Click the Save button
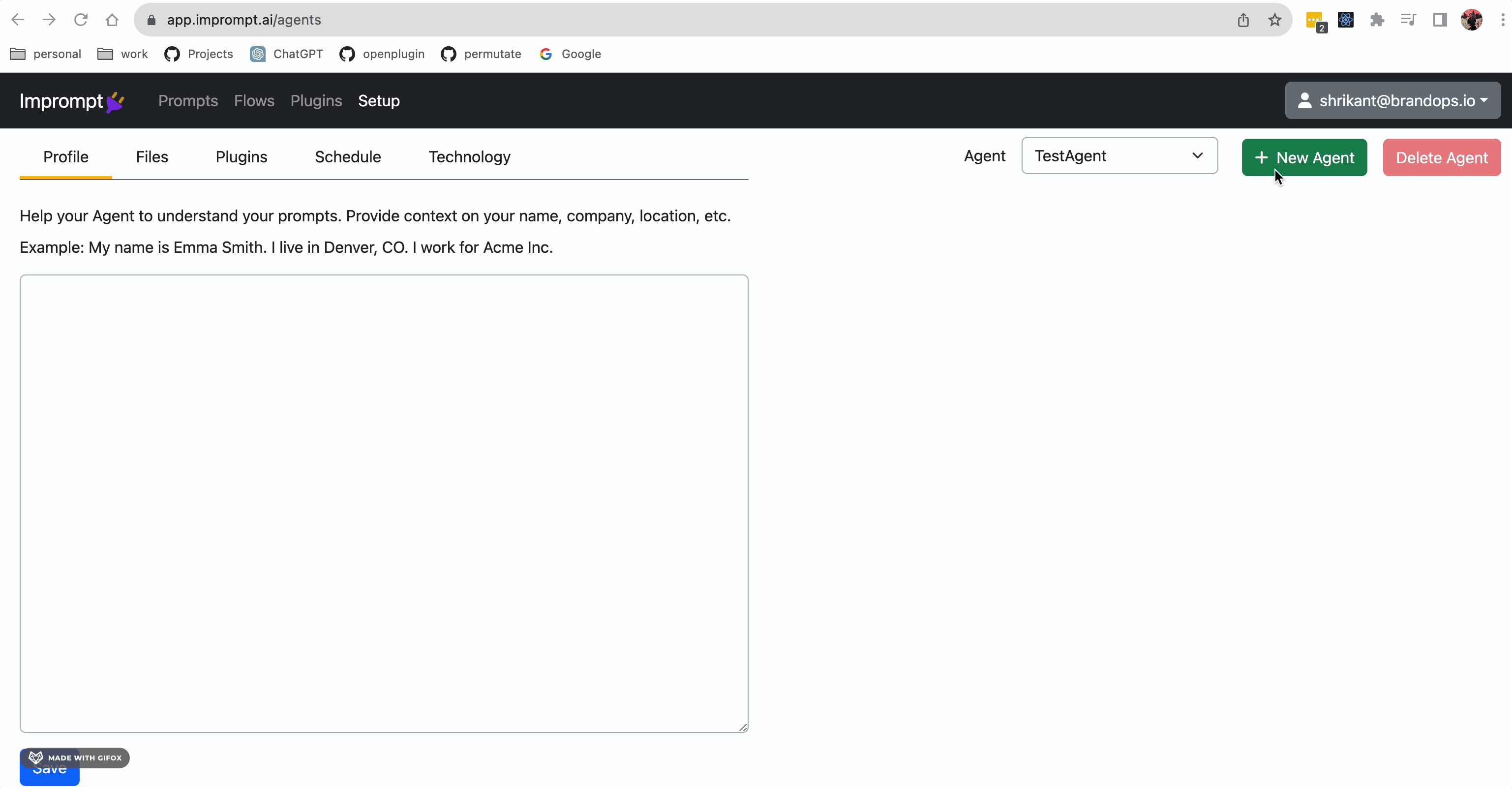Image resolution: width=1512 pixels, height=788 pixels. click(x=49, y=770)
